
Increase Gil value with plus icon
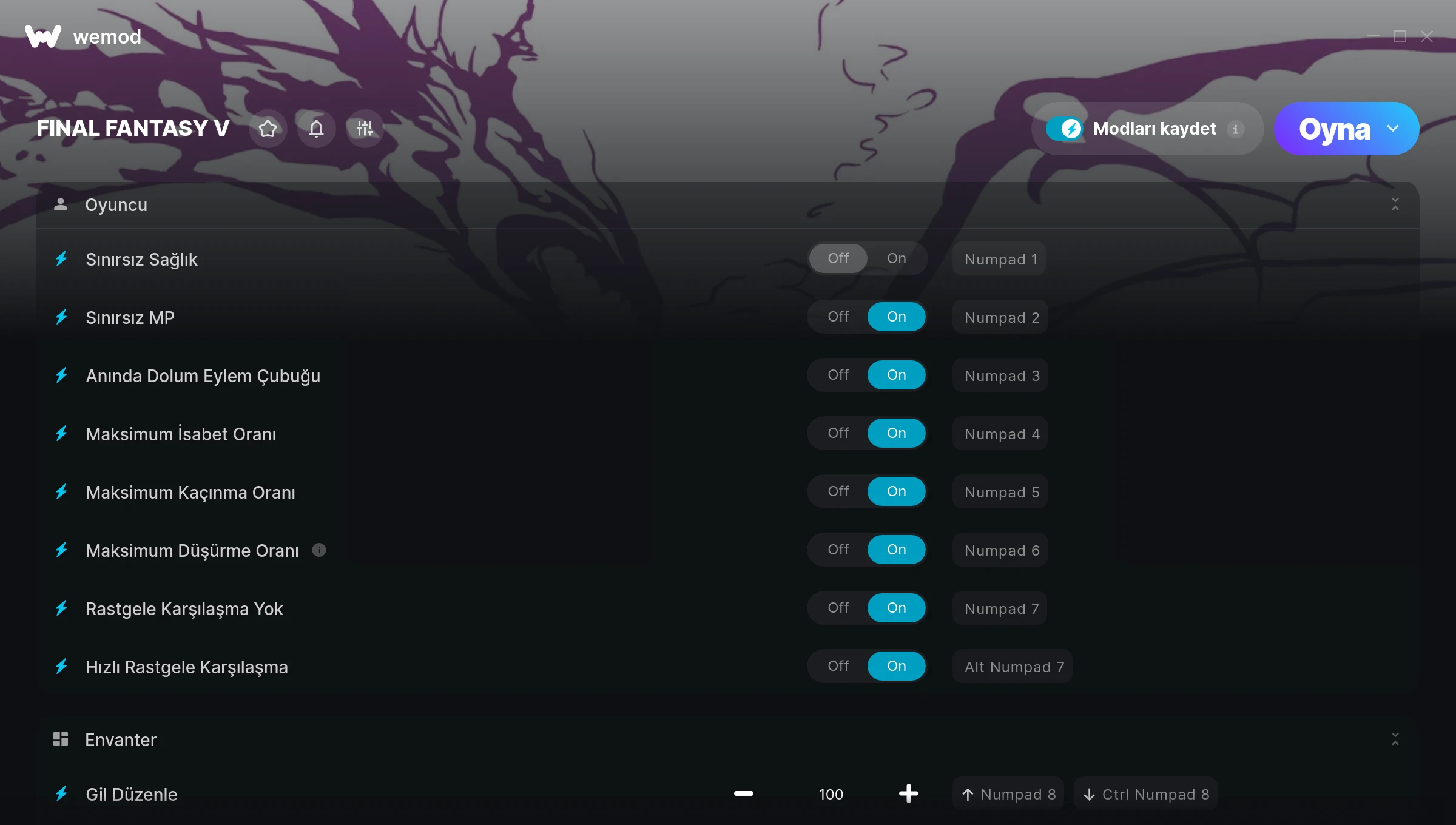[x=908, y=793]
